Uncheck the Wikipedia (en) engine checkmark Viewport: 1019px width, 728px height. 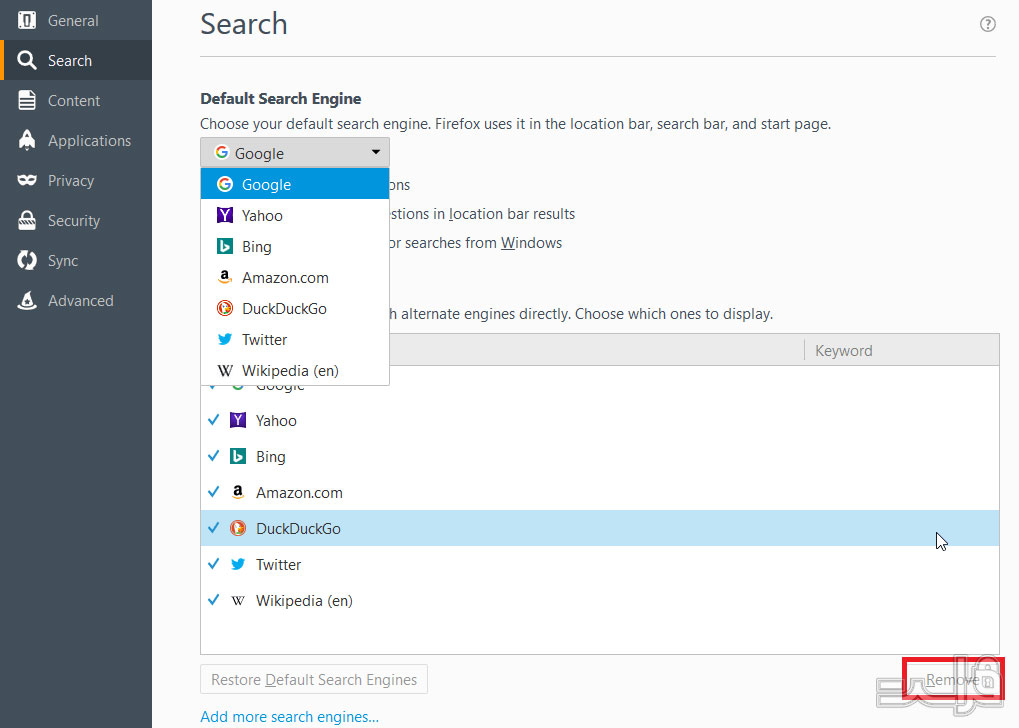click(213, 600)
